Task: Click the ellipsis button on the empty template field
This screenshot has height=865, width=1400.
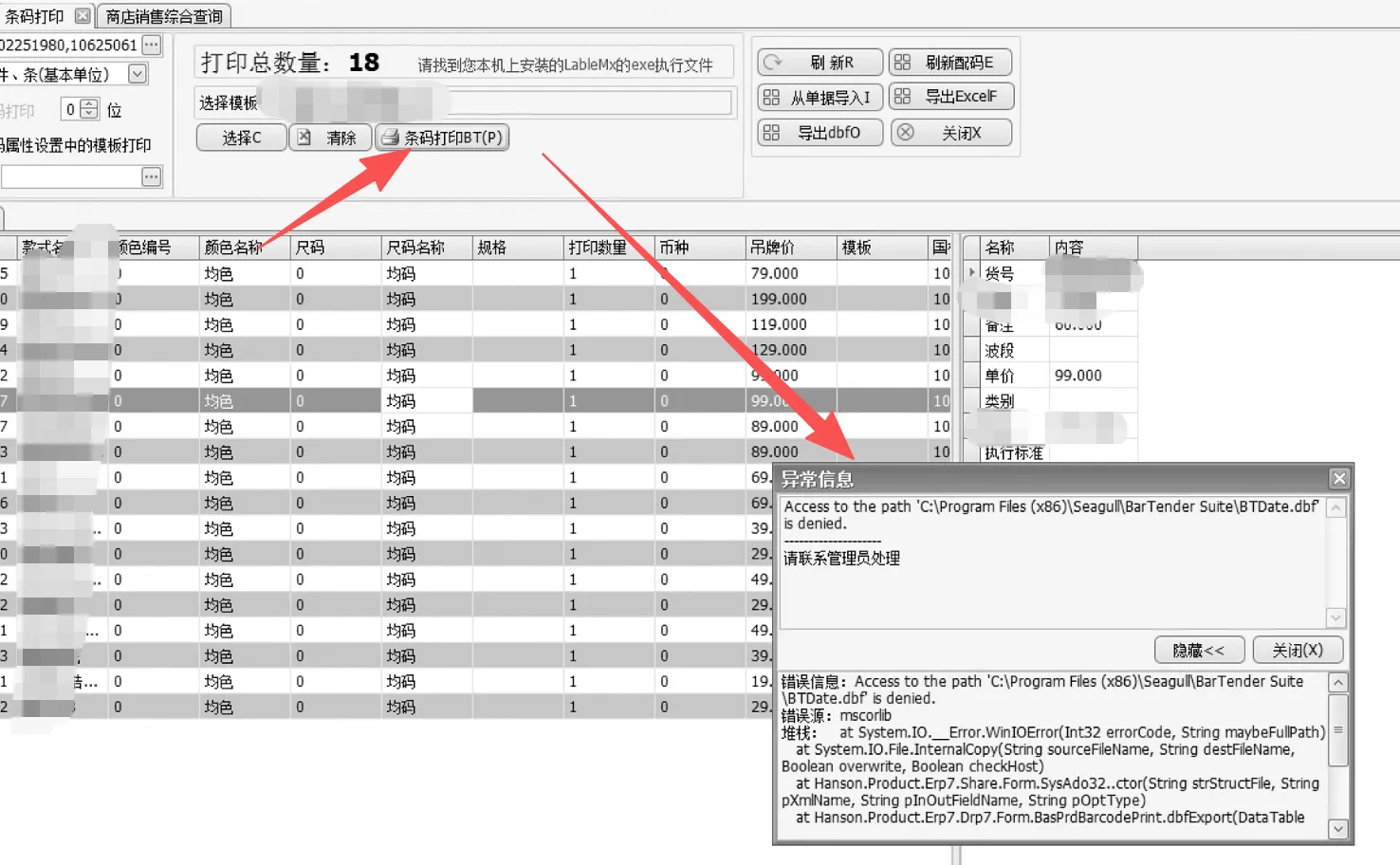Action: click(x=152, y=176)
